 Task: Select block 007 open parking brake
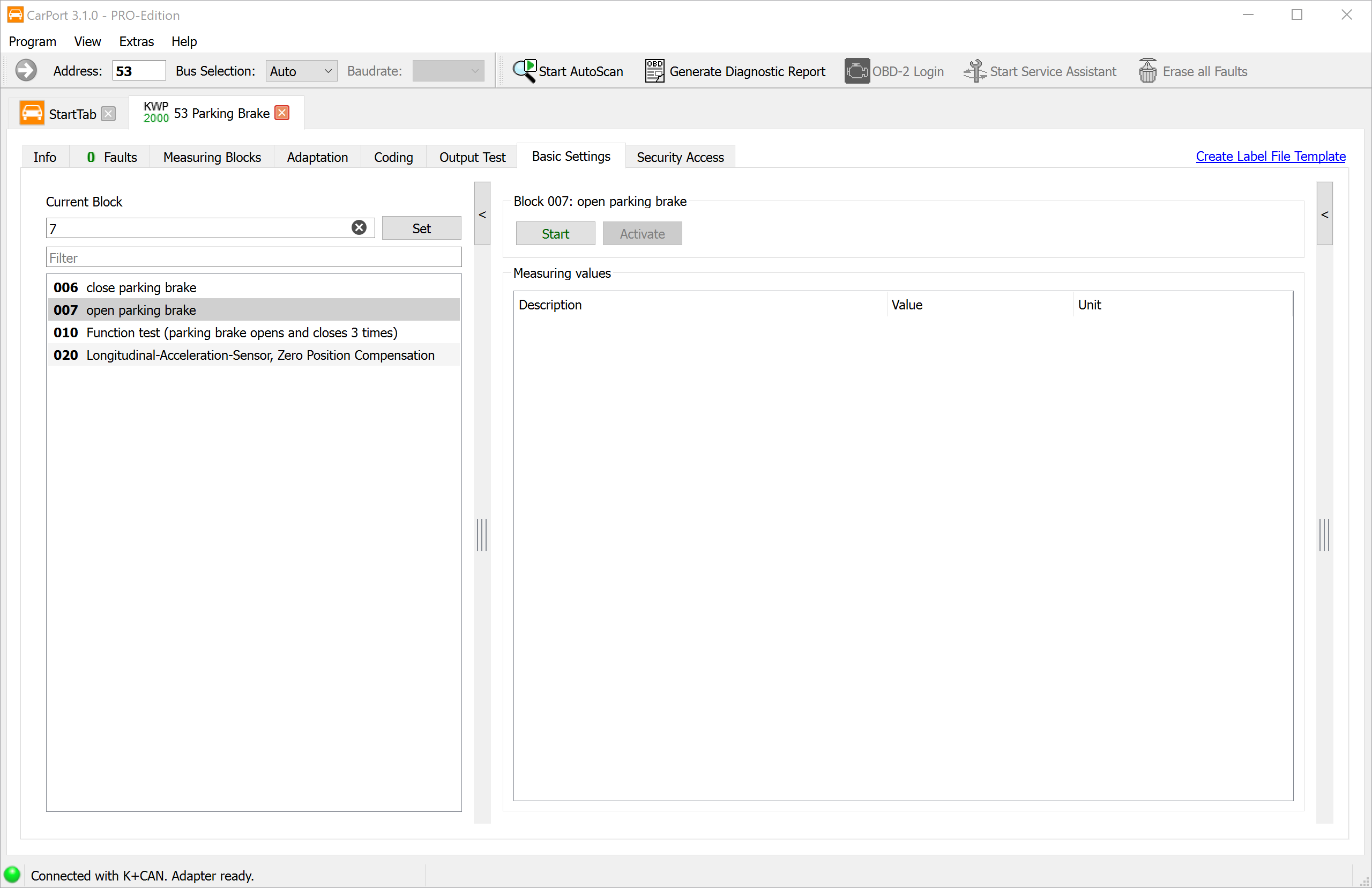254,309
